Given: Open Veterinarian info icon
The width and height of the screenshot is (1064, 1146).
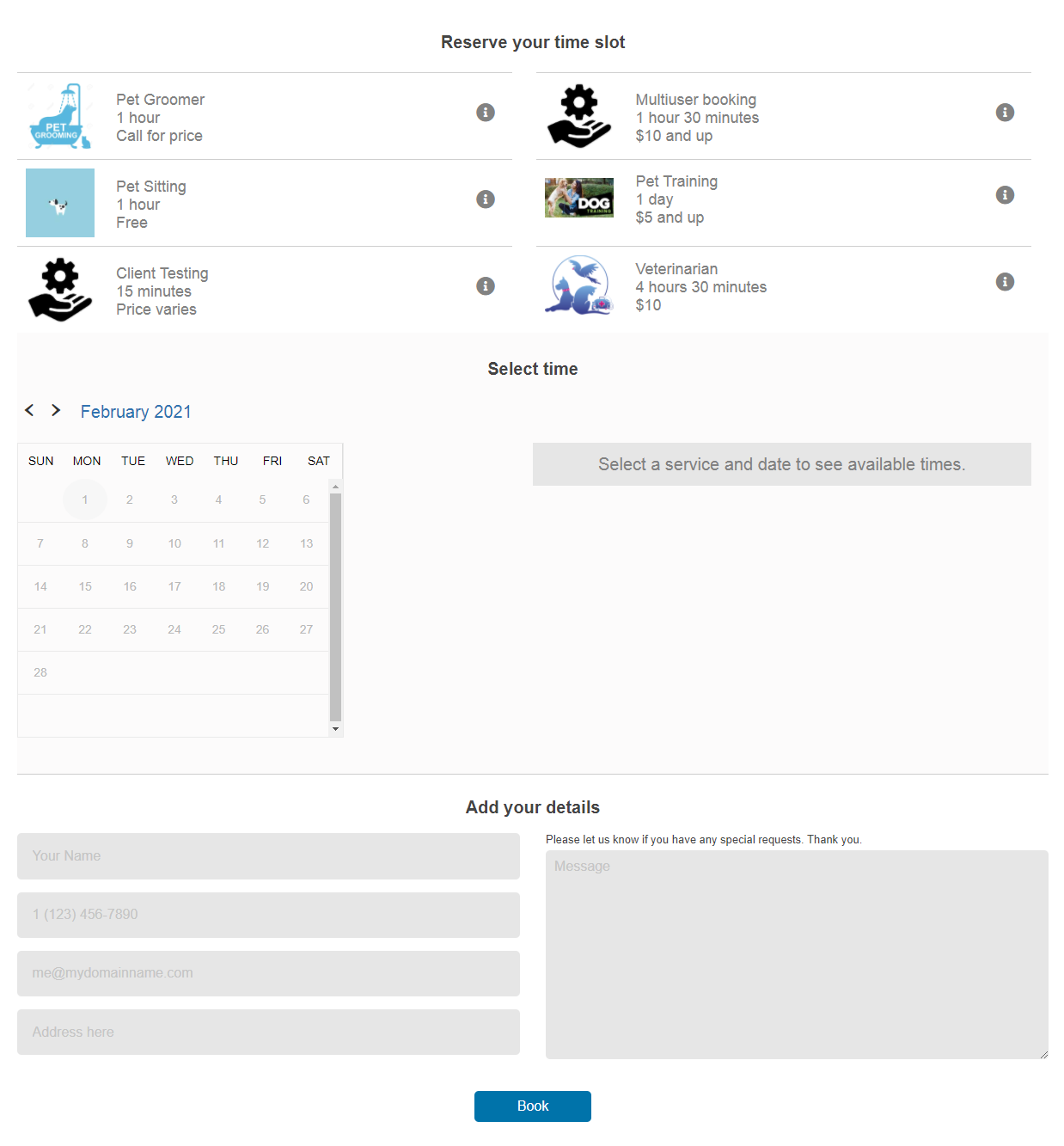Looking at the screenshot, I should (x=1005, y=282).
